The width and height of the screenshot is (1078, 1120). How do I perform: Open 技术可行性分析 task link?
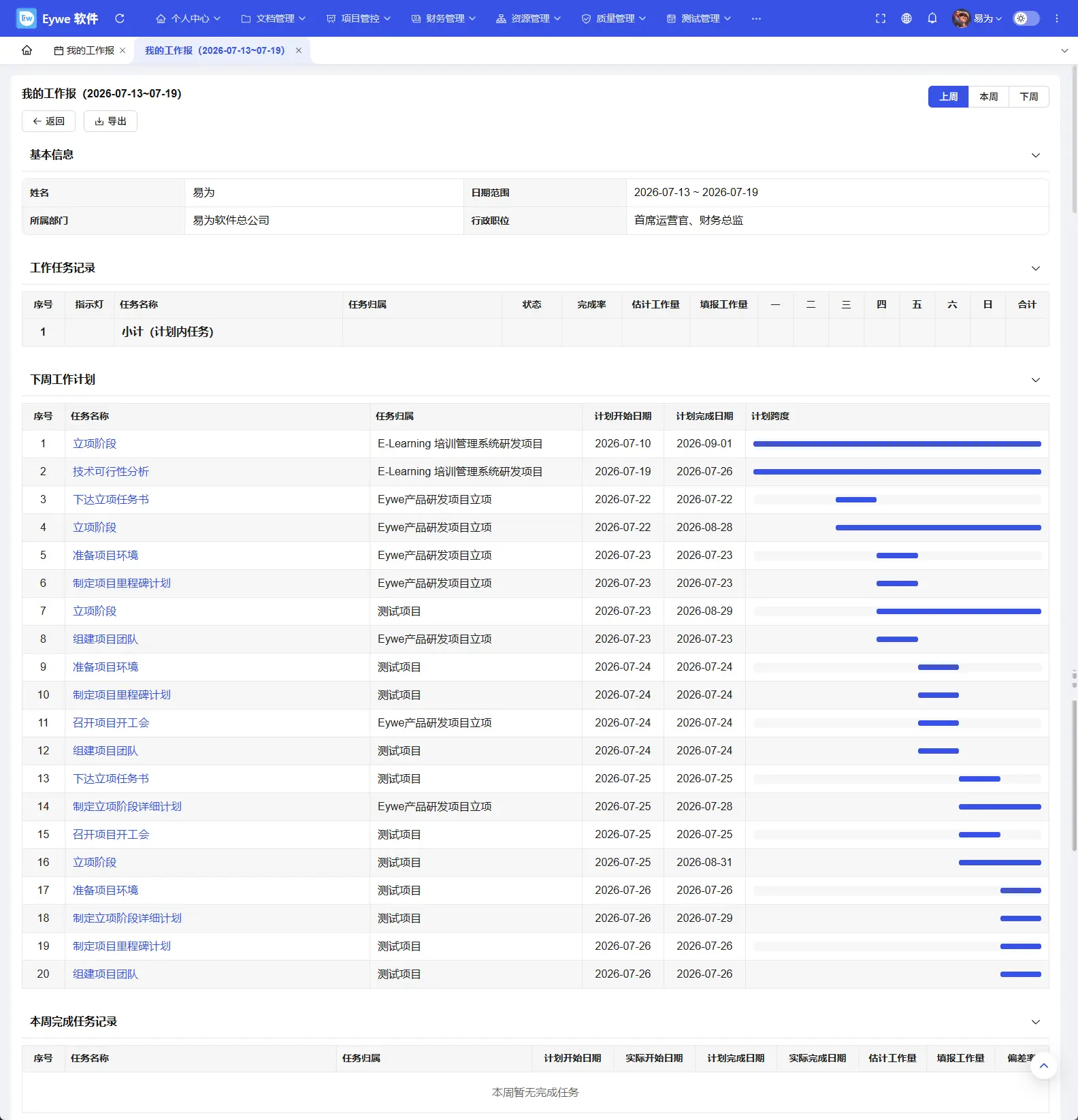click(x=111, y=471)
